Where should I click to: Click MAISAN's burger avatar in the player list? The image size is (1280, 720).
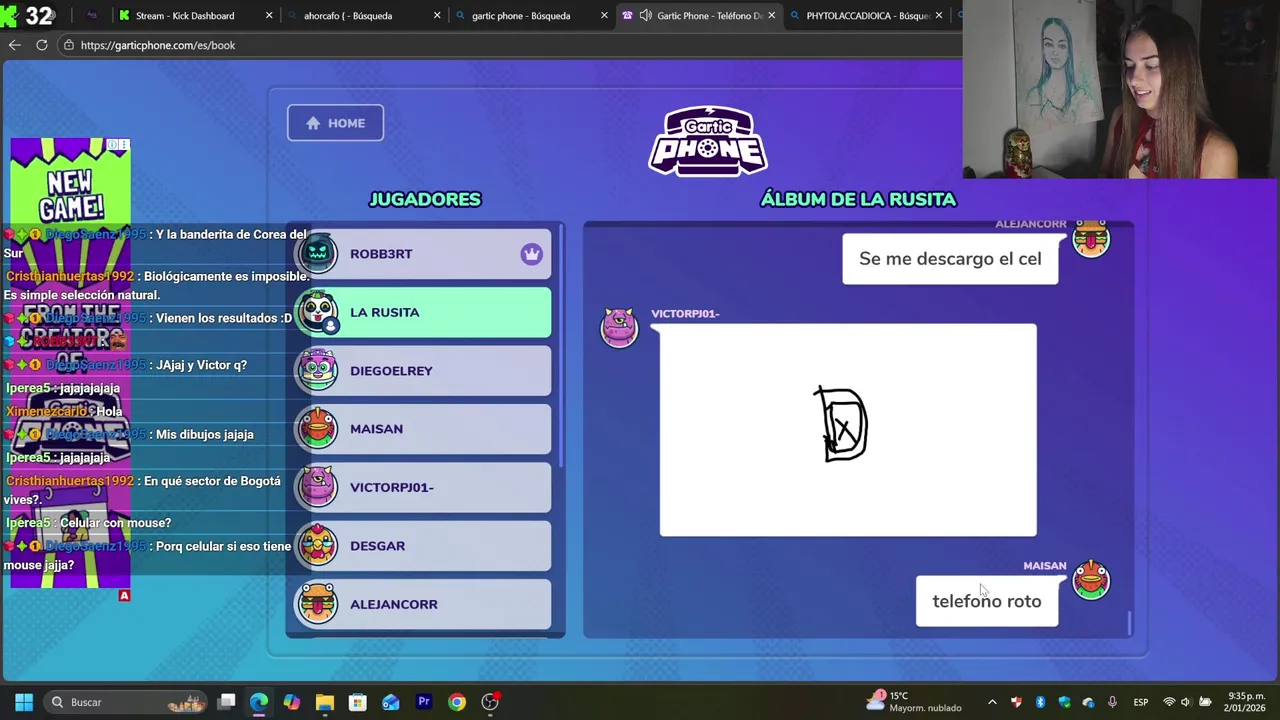click(x=318, y=428)
